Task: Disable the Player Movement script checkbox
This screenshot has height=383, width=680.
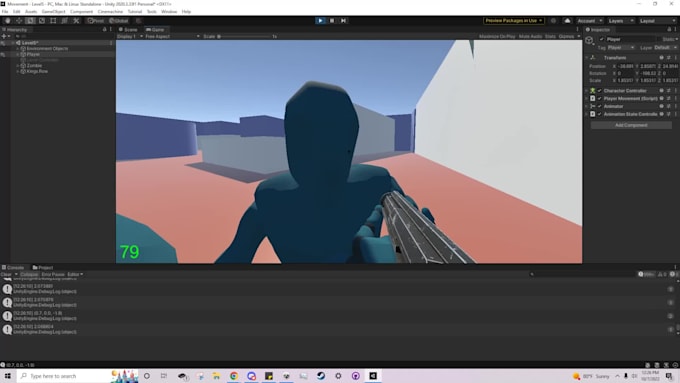Action: pyautogui.click(x=600, y=98)
